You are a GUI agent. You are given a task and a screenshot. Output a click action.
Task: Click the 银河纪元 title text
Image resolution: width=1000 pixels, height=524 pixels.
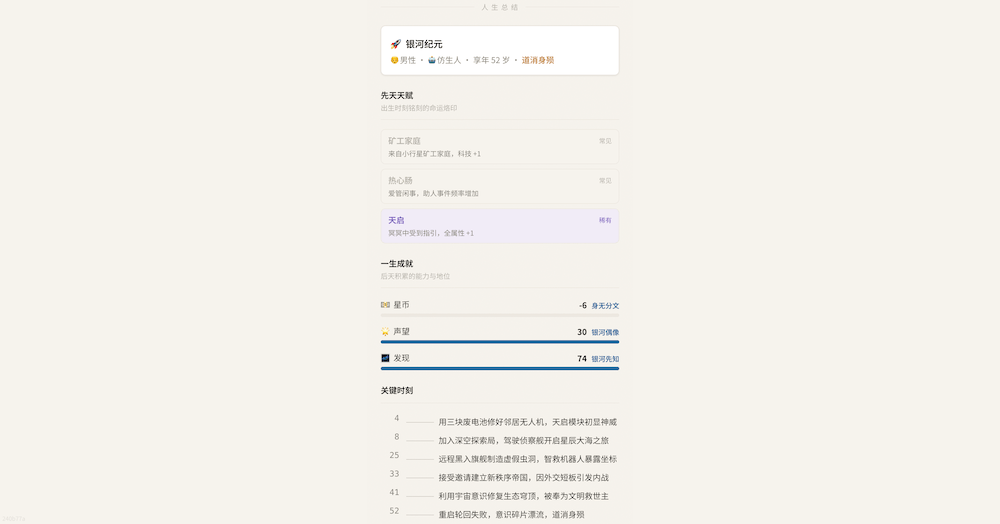click(x=424, y=44)
